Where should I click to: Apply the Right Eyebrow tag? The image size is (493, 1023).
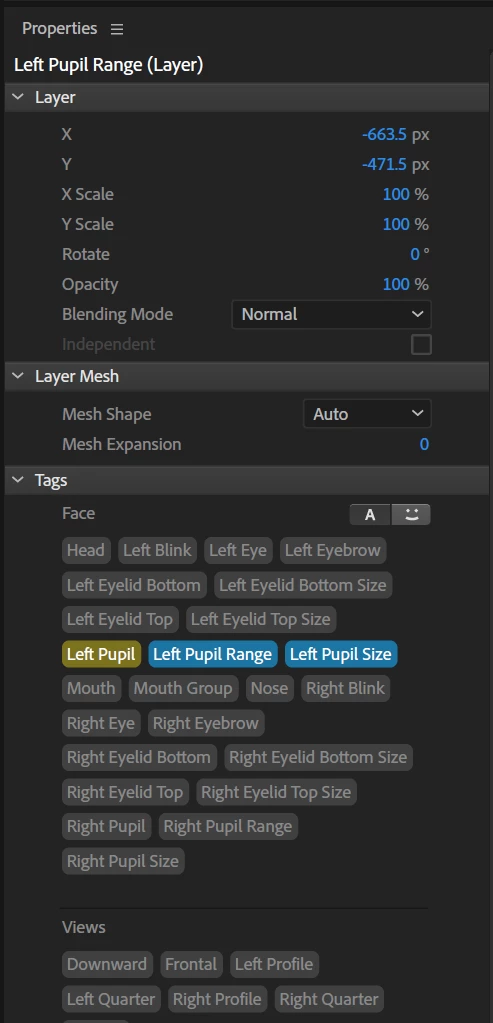coord(206,724)
